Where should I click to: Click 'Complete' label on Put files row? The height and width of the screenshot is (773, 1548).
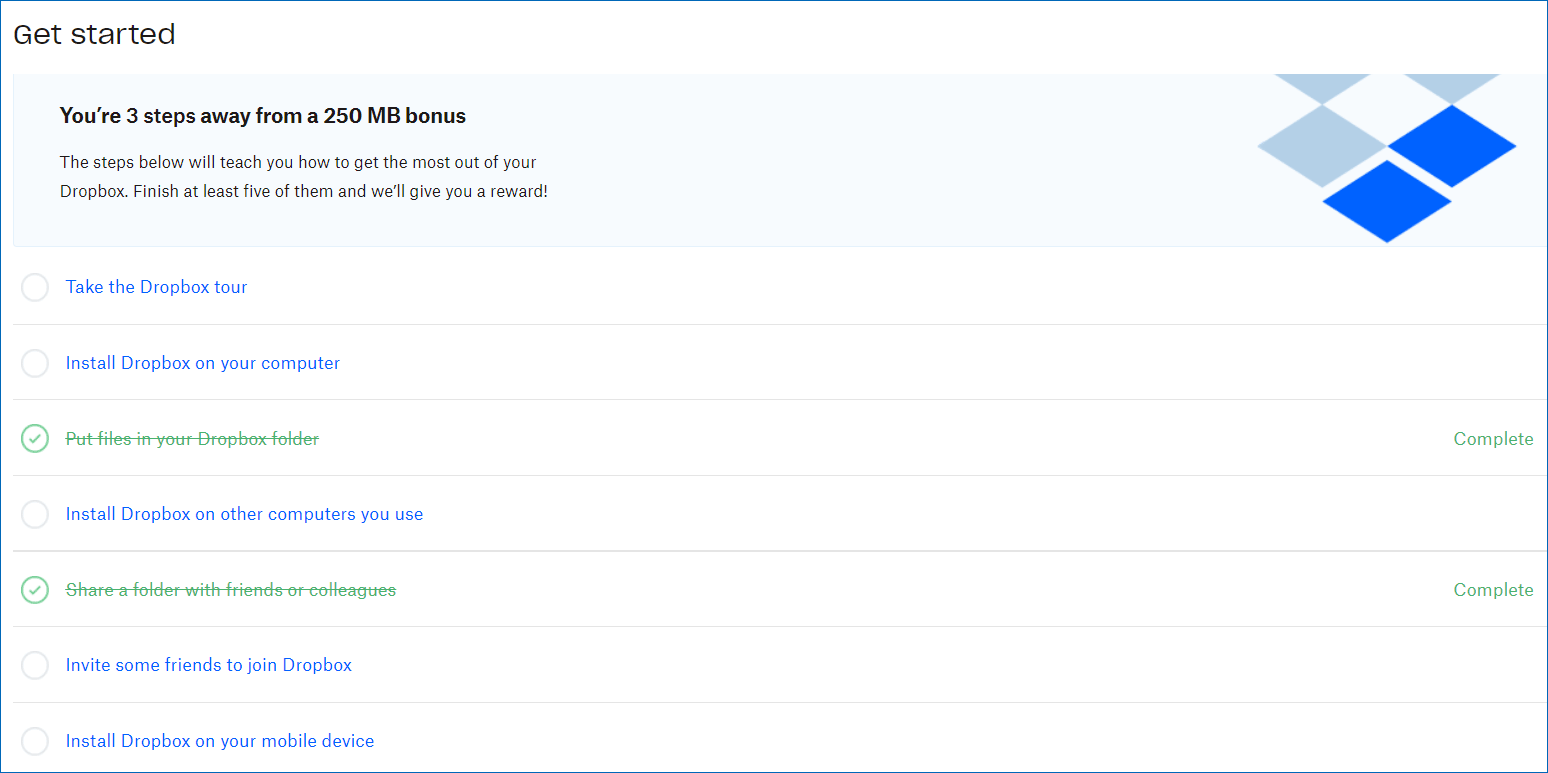point(1493,439)
